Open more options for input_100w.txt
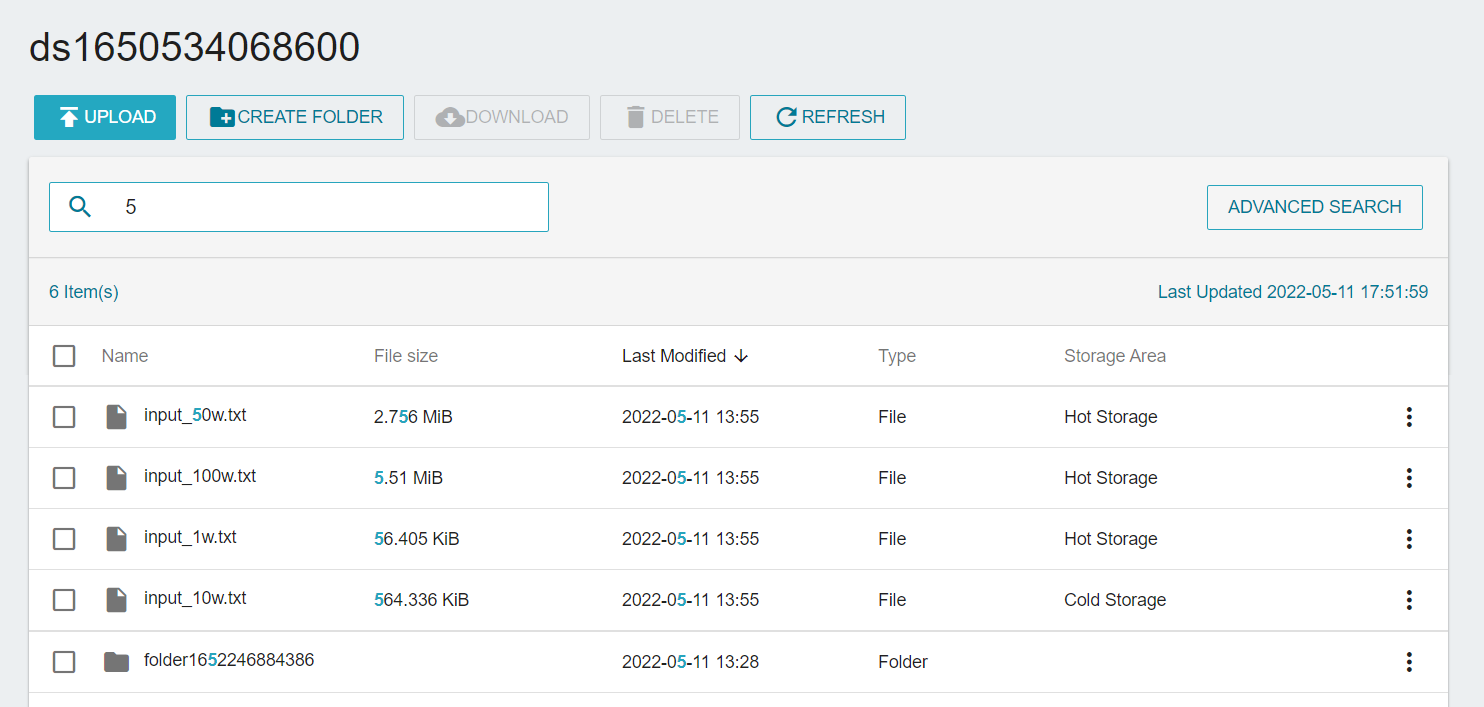The height and width of the screenshot is (707, 1484). coord(1409,478)
